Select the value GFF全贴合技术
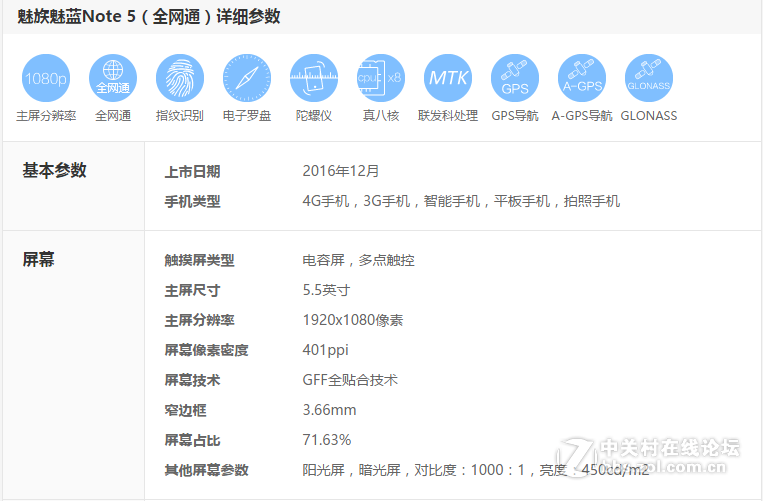The image size is (763, 501). point(350,380)
